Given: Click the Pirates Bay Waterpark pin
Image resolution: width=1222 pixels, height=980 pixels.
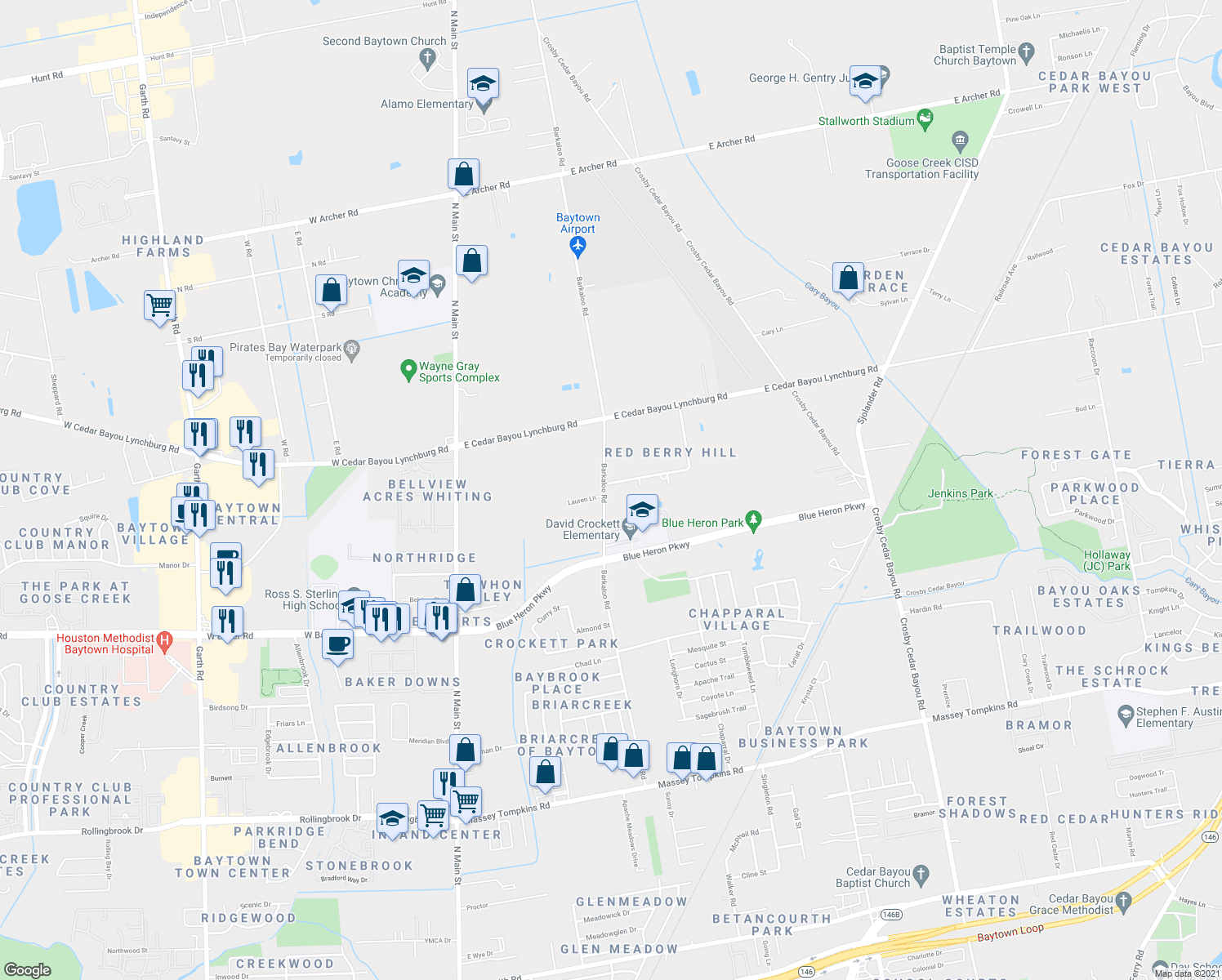Looking at the screenshot, I should click(x=352, y=350).
